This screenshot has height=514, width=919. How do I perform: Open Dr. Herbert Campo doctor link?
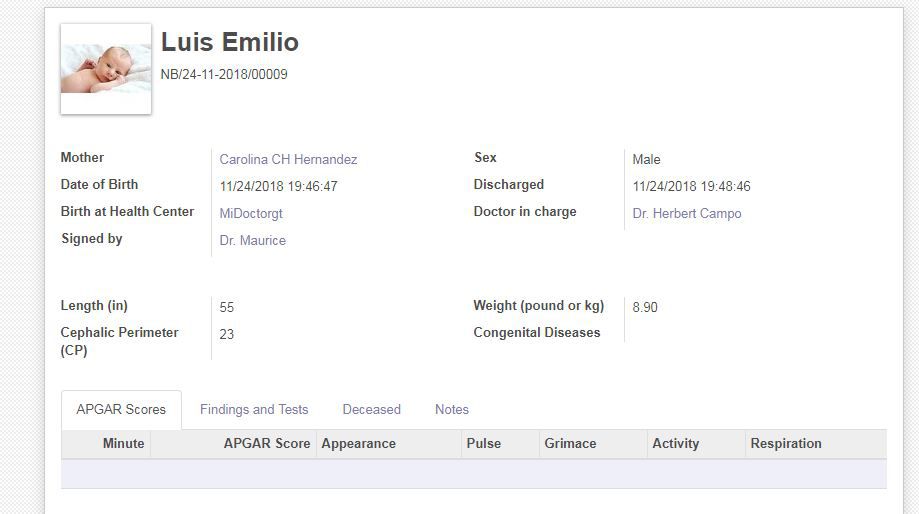tap(687, 214)
